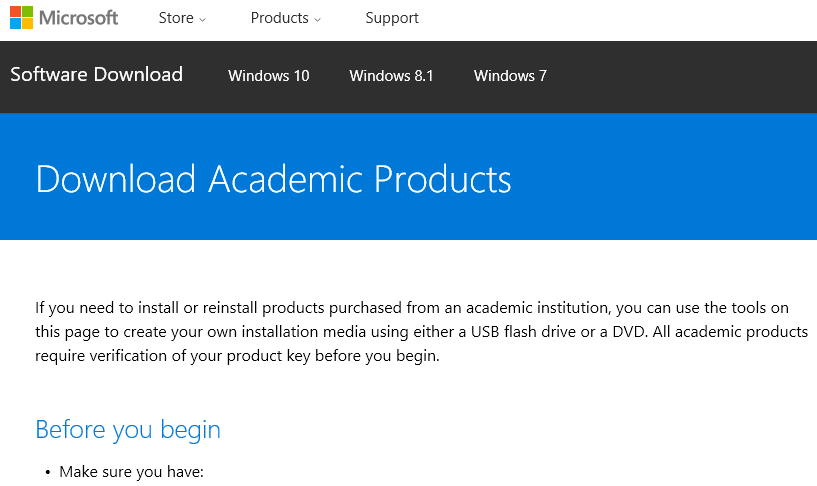Viewport: 817px width, 486px height.
Task: Click the Microsoft four-square logo
Action: click(21, 18)
